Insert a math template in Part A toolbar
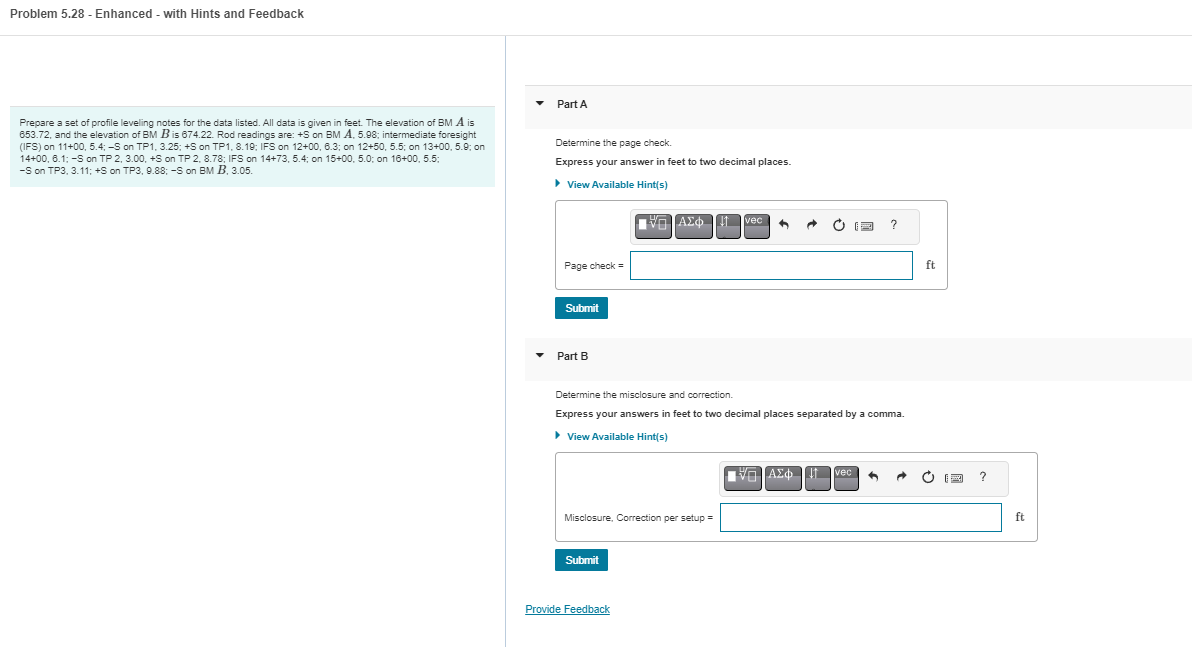1192x647 pixels. 653,226
